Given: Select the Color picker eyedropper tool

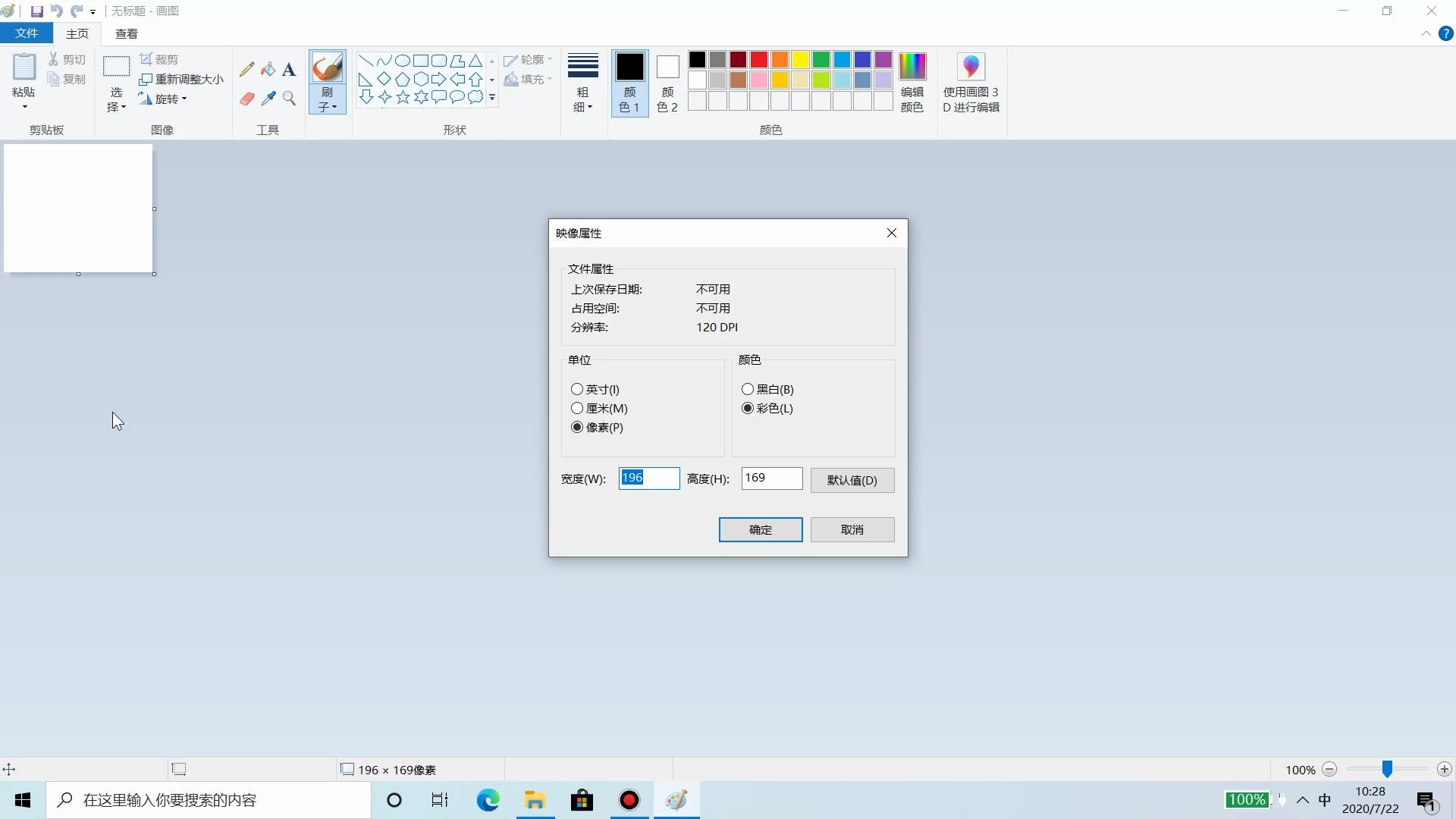Looking at the screenshot, I should tap(268, 99).
